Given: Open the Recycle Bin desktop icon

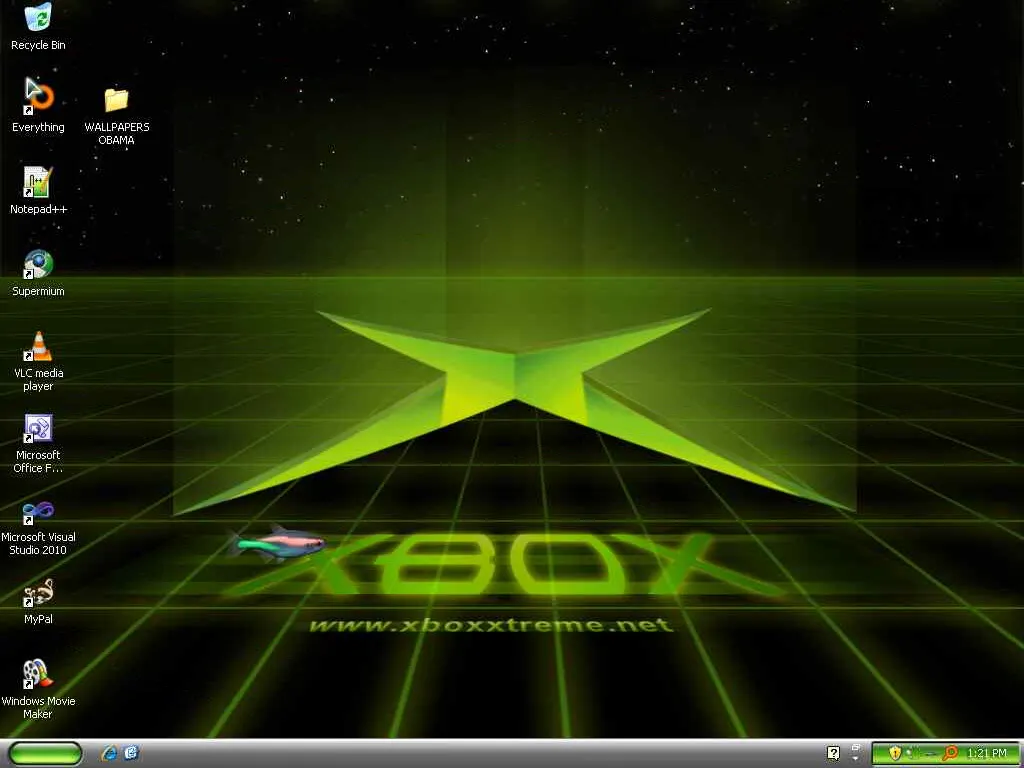Looking at the screenshot, I should point(38,26).
